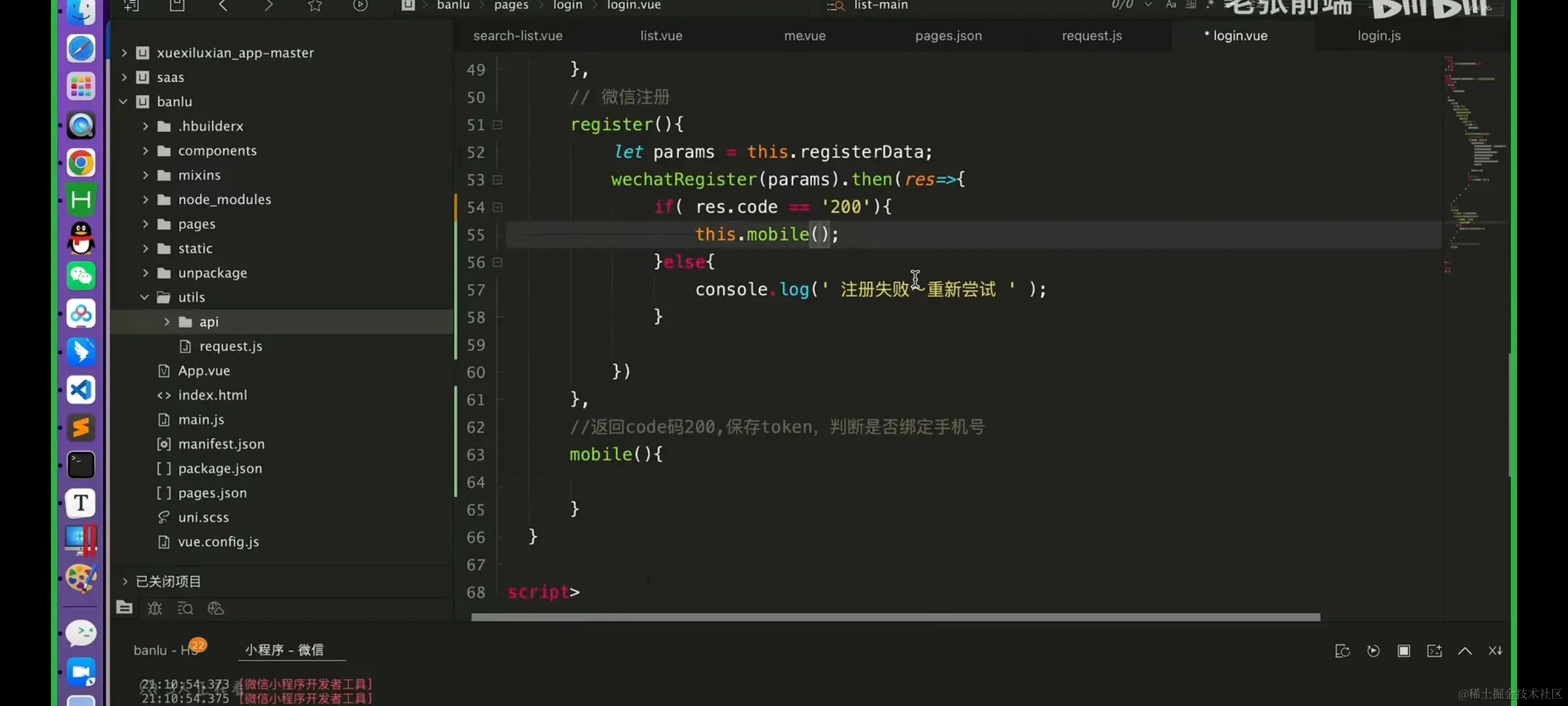Screen dimensions: 1568x706
Task: Toggle fold marker on line 51
Action: (x=498, y=125)
